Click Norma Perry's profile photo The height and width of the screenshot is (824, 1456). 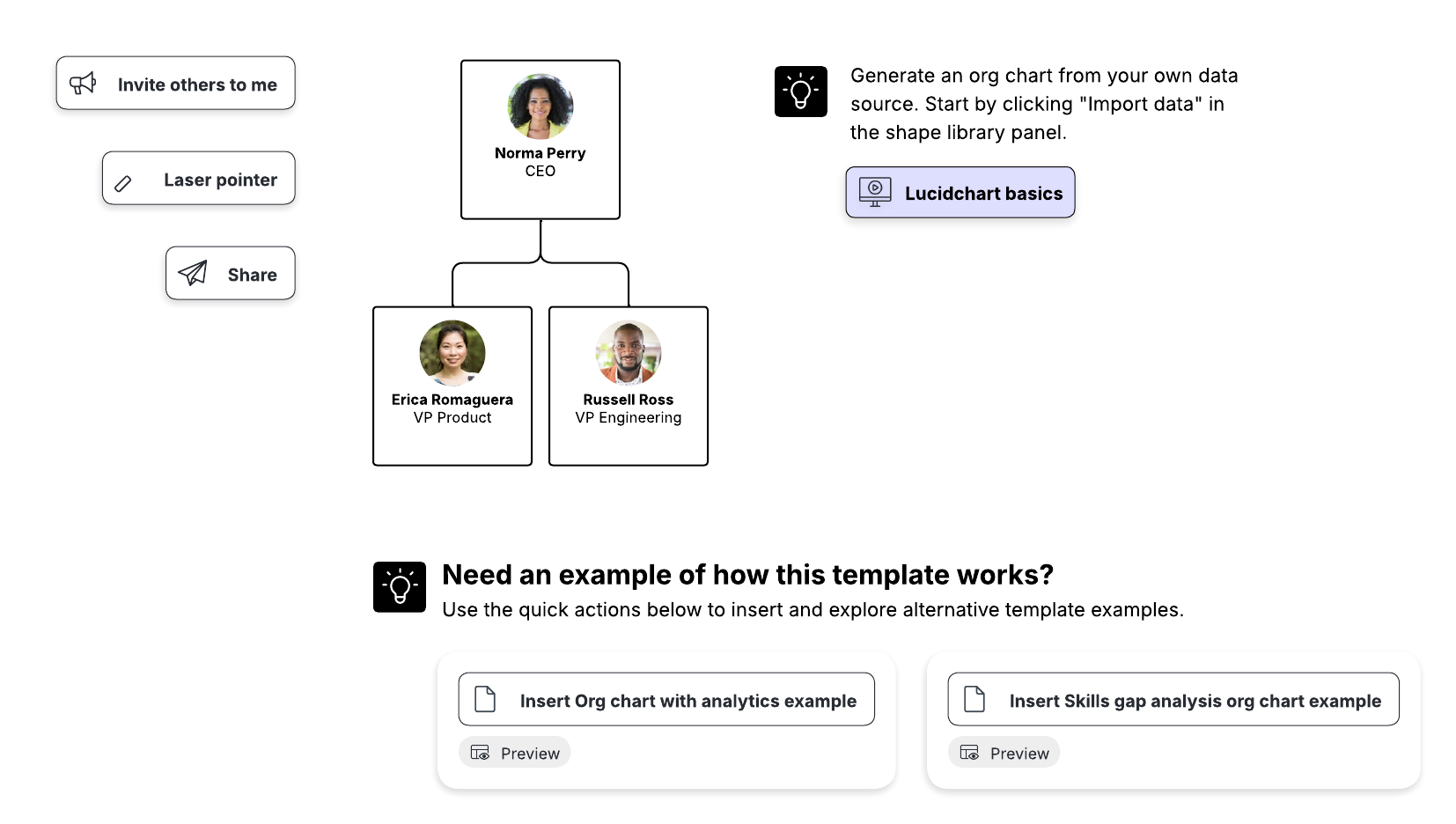pyautogui.click(x=540, y=105)
